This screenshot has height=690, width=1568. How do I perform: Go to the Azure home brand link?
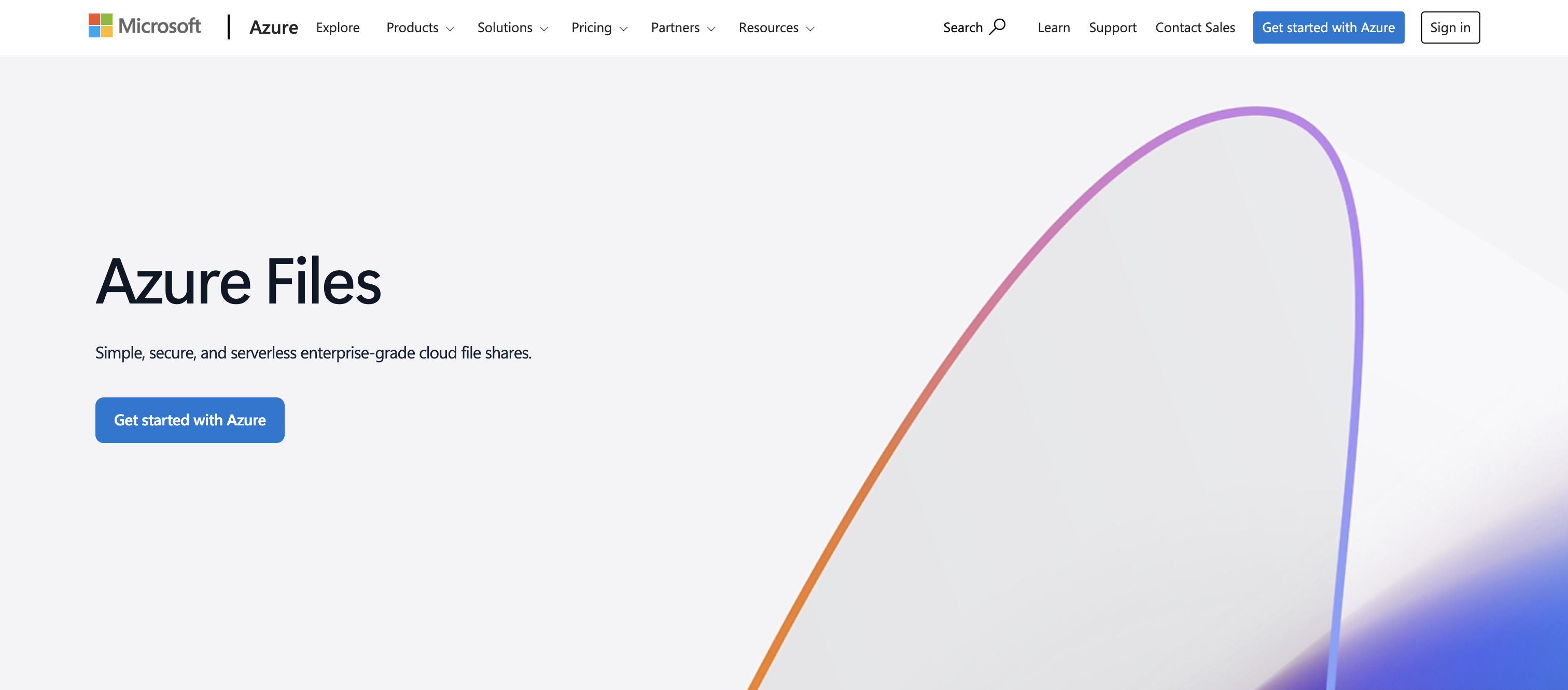click(273, 27)
